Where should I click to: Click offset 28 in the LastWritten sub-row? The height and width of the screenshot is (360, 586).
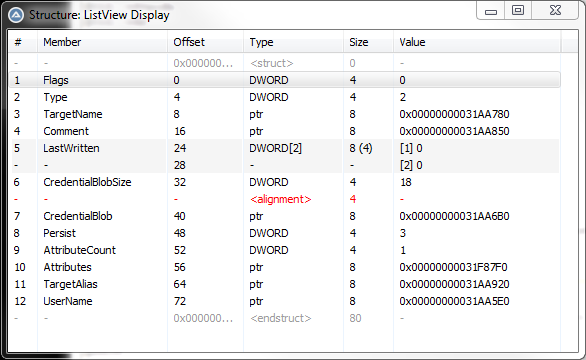point(180,165)
